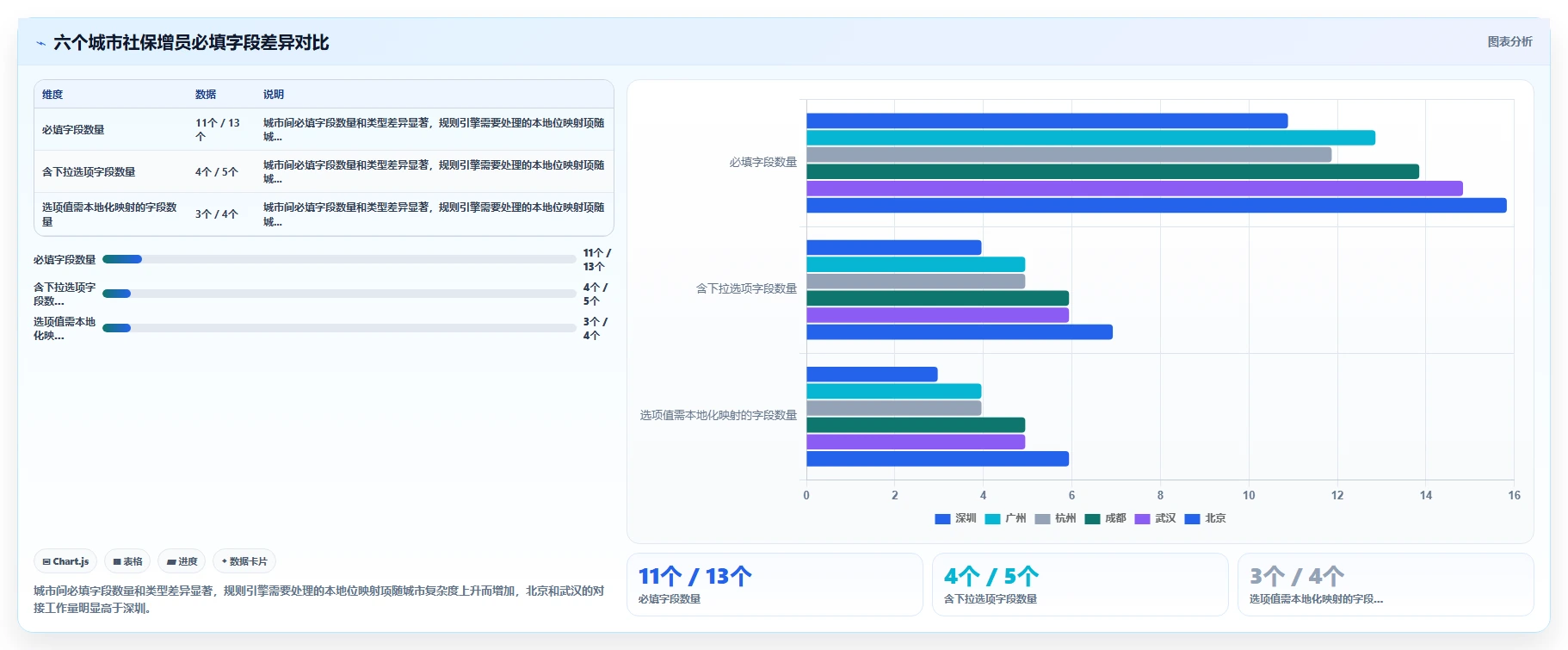This screenshot has width=1568, height=650.
Task: Toggle the 北京 series in the chart legend
Action: pos(1205,518)
